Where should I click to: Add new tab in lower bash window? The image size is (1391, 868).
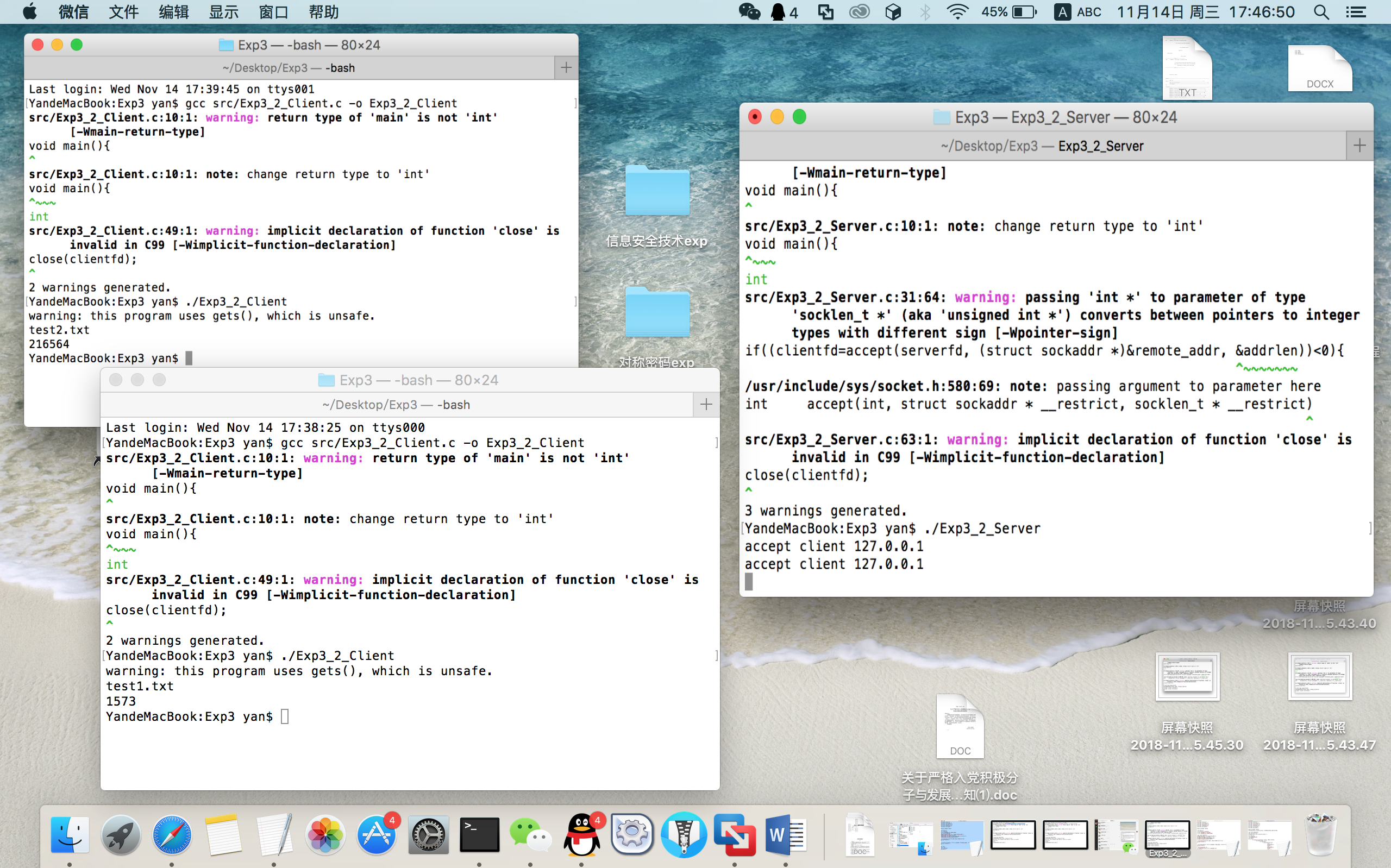706,405
